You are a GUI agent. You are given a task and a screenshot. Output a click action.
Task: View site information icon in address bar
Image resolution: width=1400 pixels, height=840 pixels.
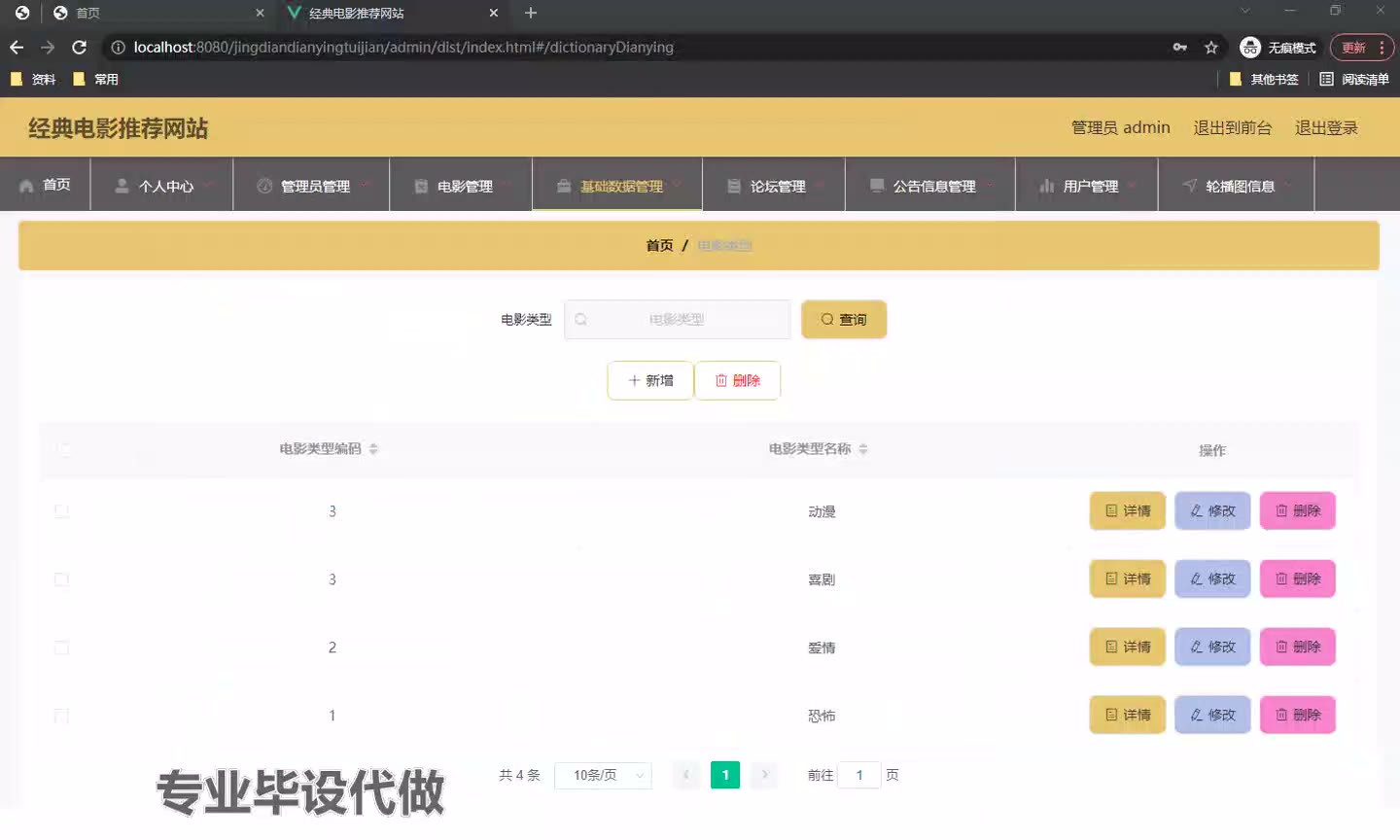[x=118, y=47]
